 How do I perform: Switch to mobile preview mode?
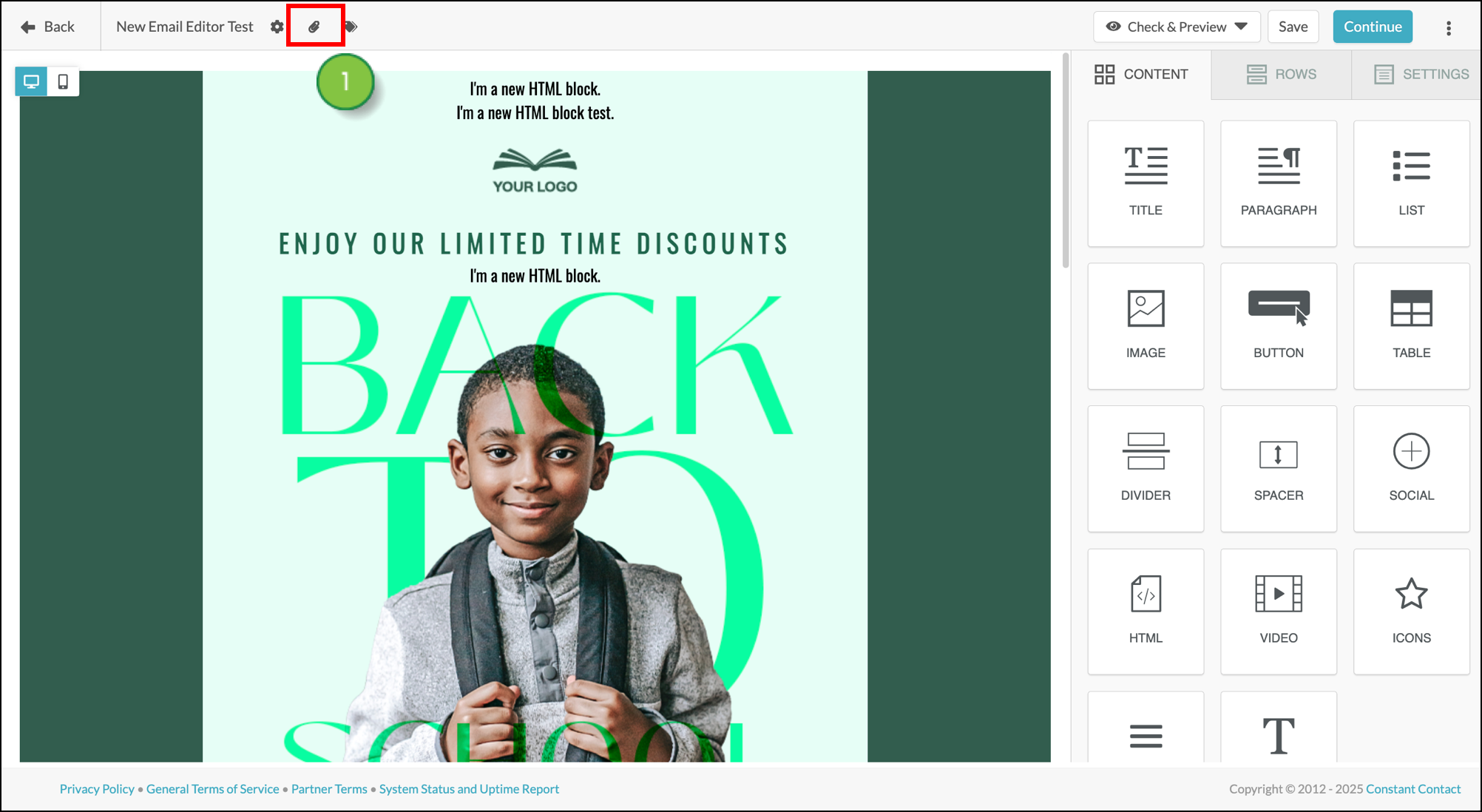(x=63, y=81)
